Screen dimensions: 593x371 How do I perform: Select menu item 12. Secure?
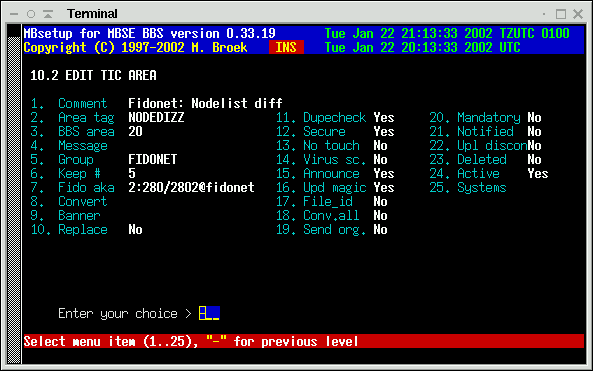pyautogui.click(x=310, y=132)
